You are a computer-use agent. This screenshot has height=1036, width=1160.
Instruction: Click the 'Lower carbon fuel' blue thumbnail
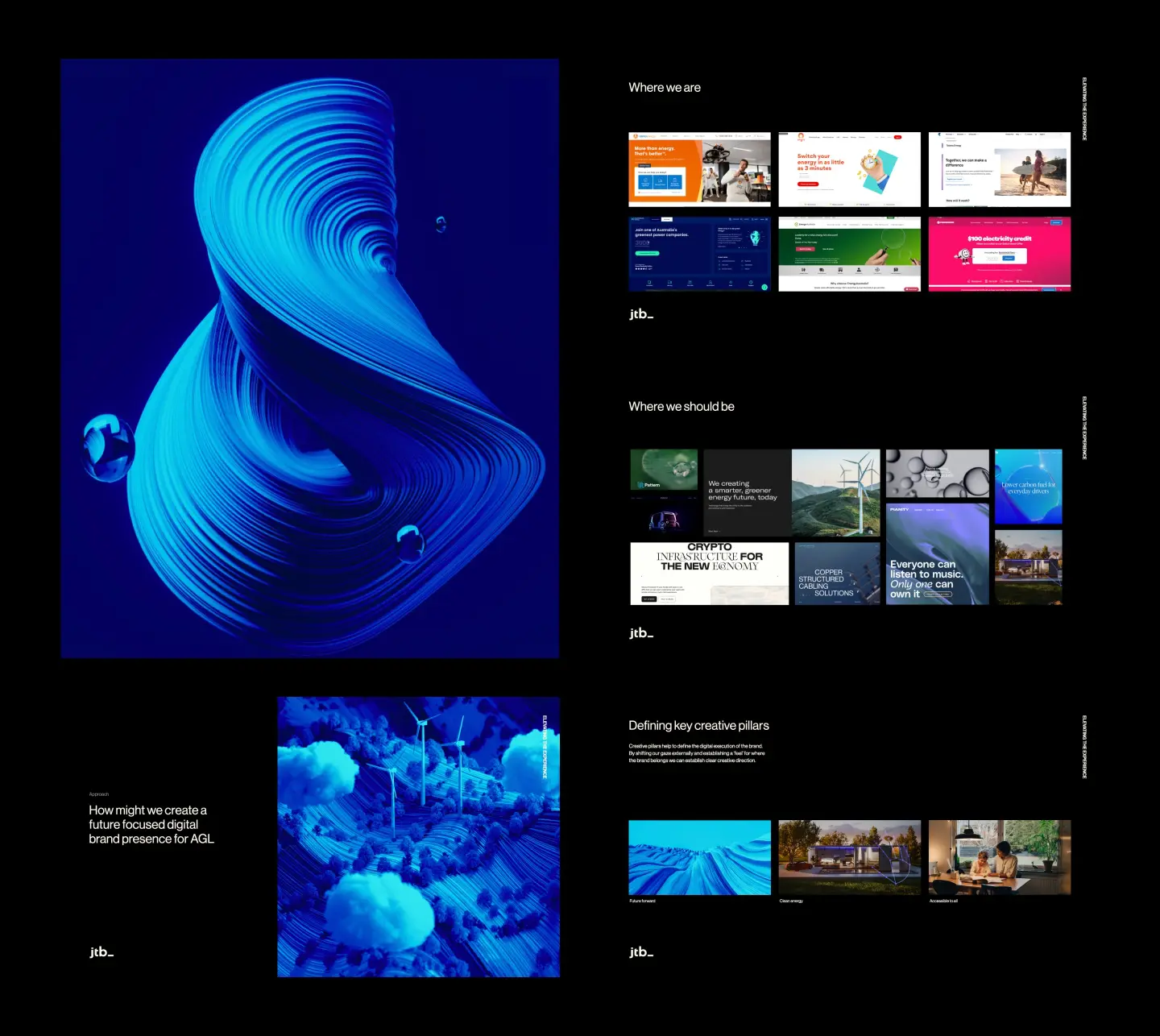tap(1028, 487)
